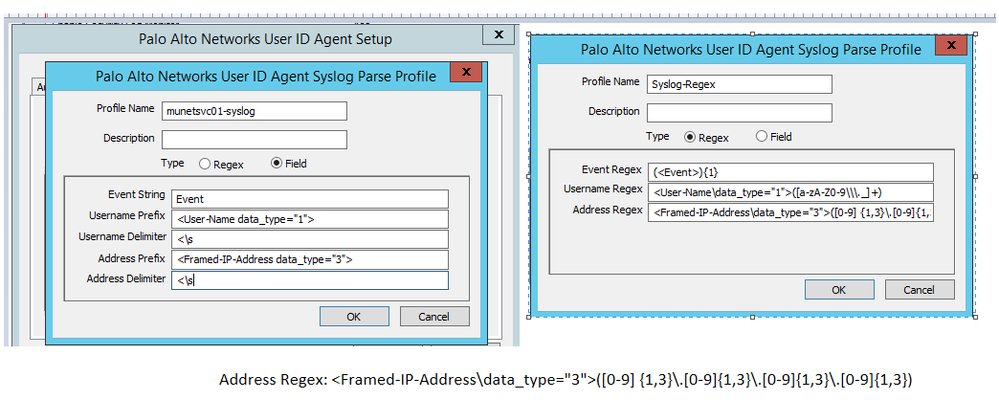
Task: Close the munetsvc01-syslog Parse Profile dialog
Action: pyautogui.click(x=466, y=71)
